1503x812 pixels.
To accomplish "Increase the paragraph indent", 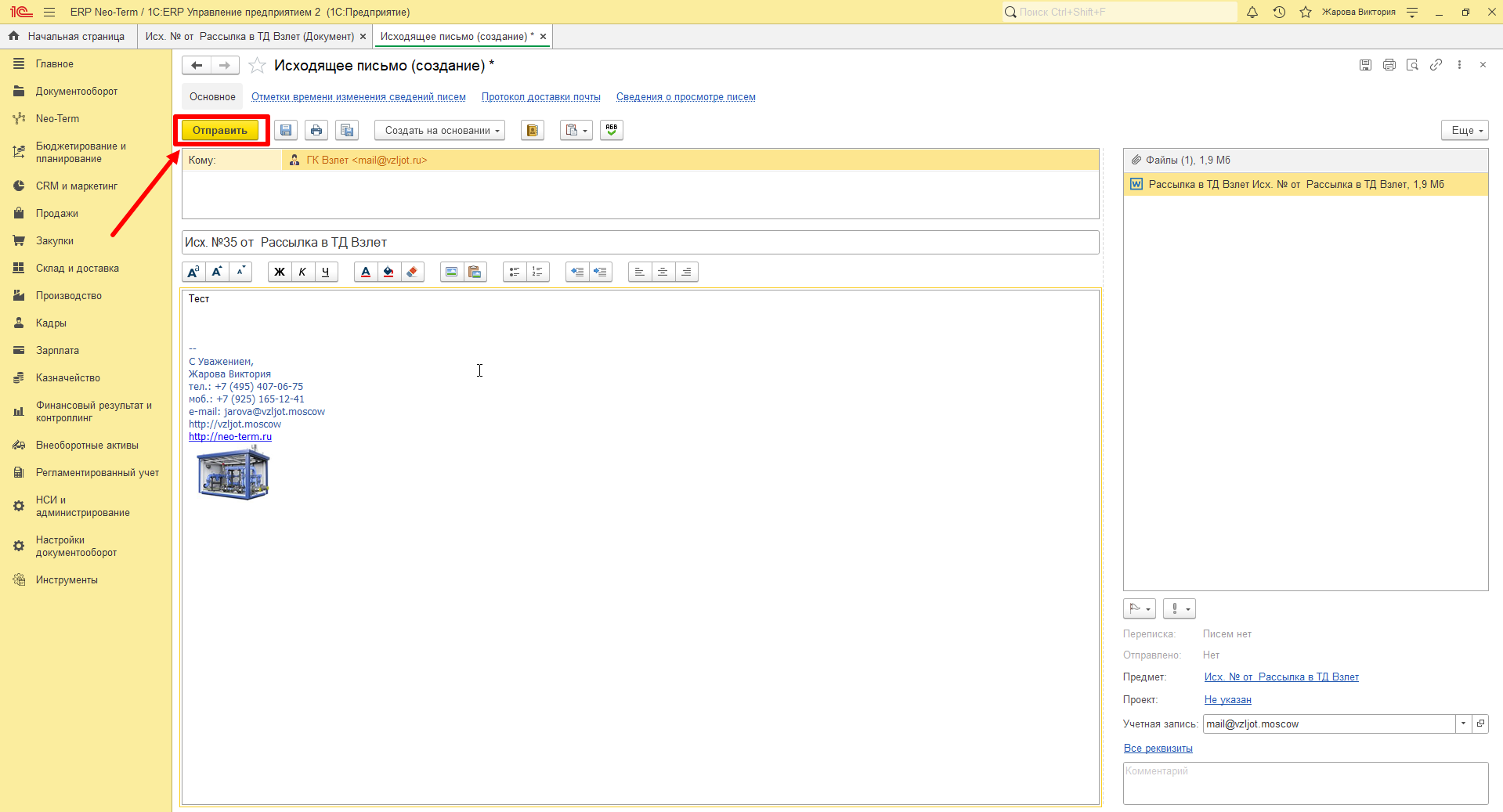I will point(600,272).
